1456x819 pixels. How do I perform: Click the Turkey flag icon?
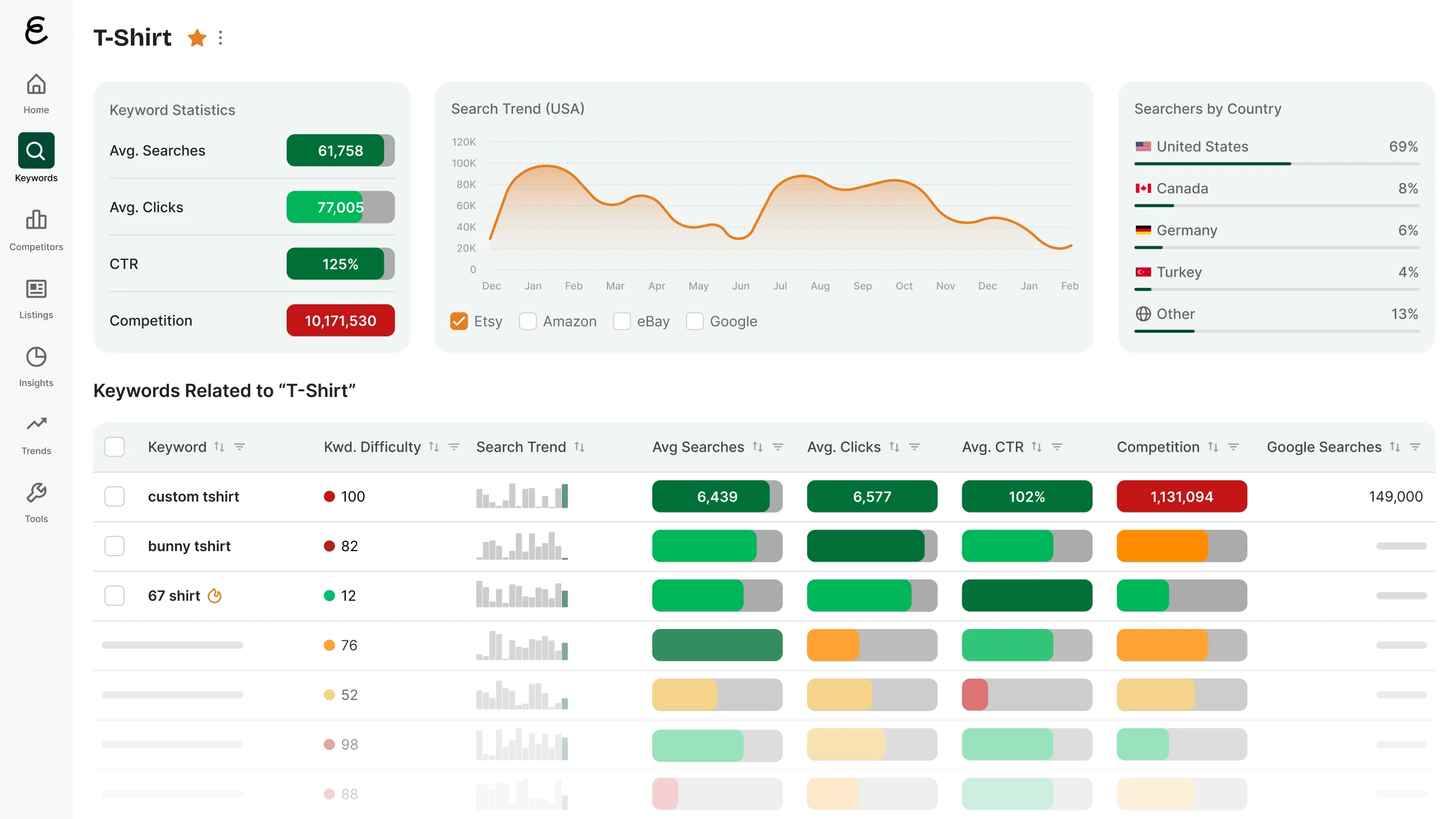[1143, 272]
